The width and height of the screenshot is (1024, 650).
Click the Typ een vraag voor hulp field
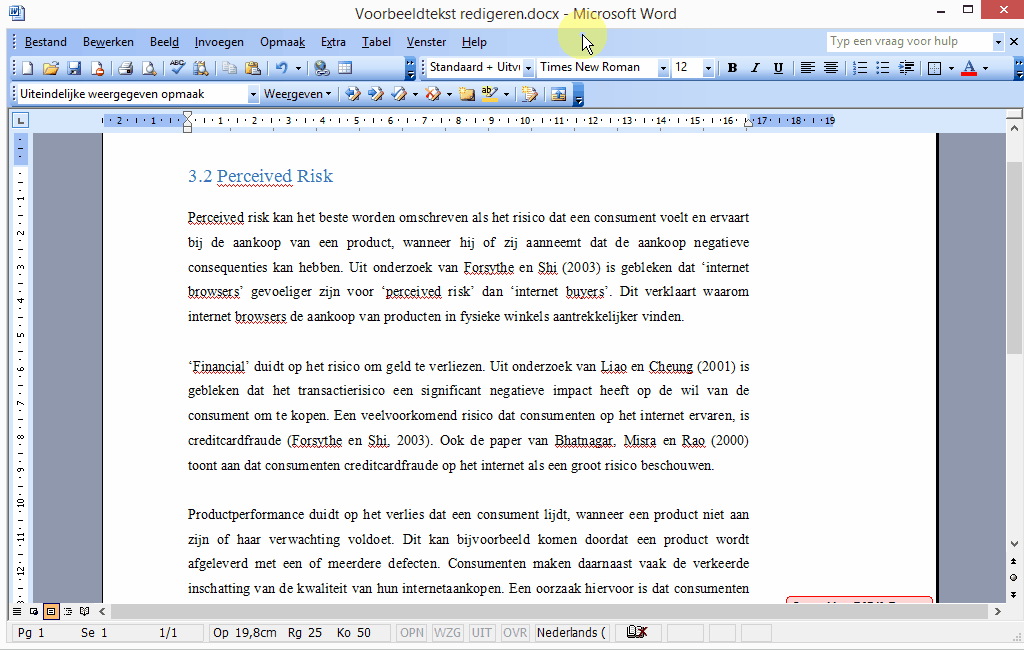coord(909,41)
